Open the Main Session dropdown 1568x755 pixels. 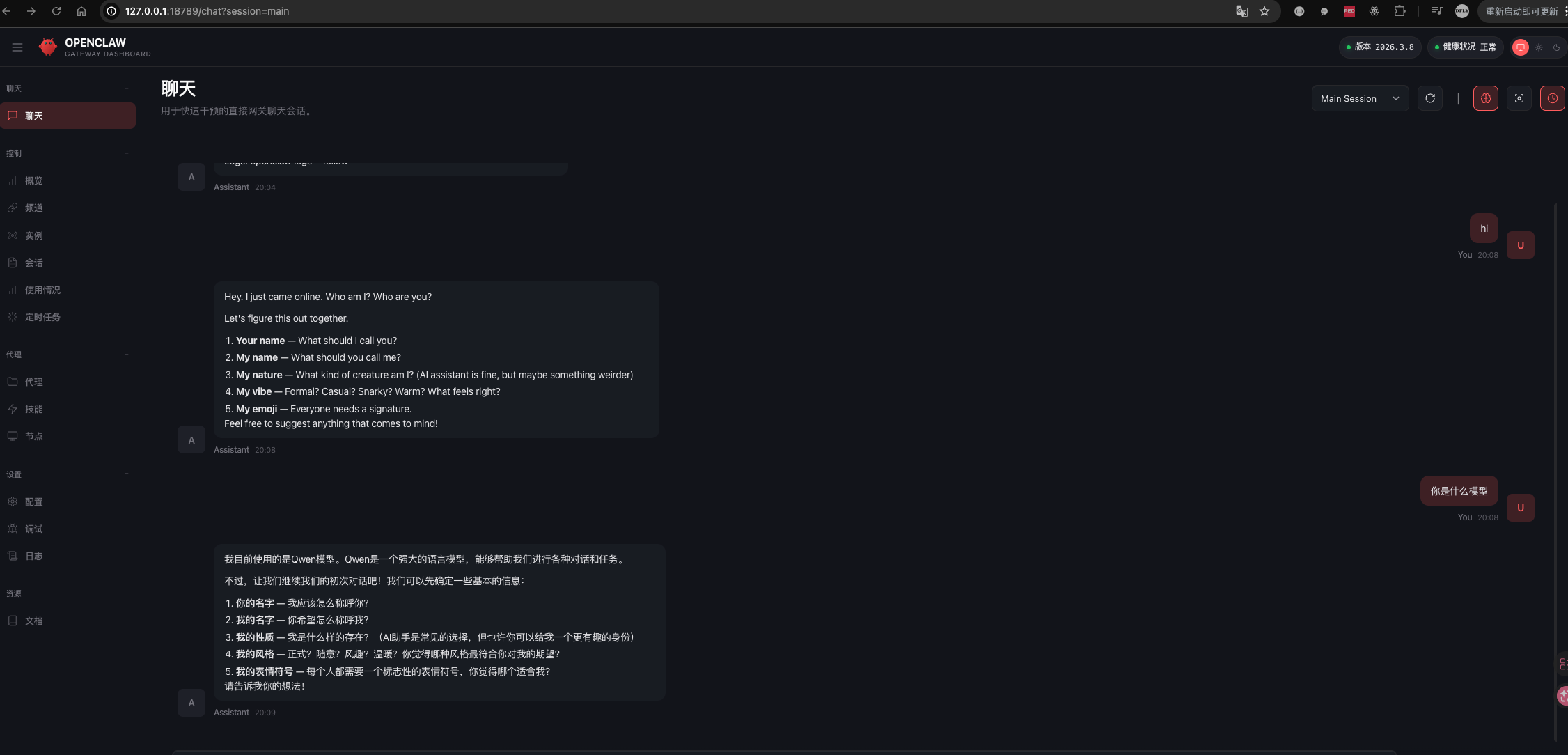coord(1359,98)
